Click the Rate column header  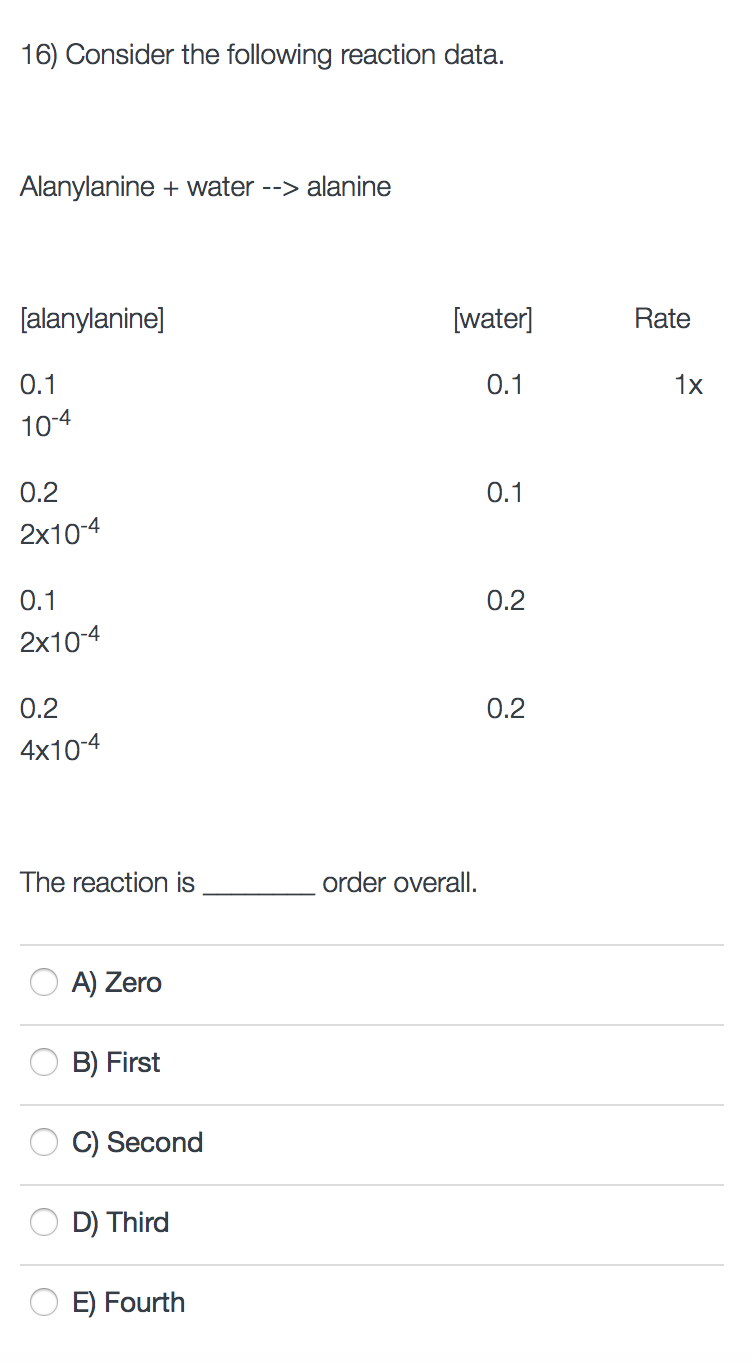663,318
